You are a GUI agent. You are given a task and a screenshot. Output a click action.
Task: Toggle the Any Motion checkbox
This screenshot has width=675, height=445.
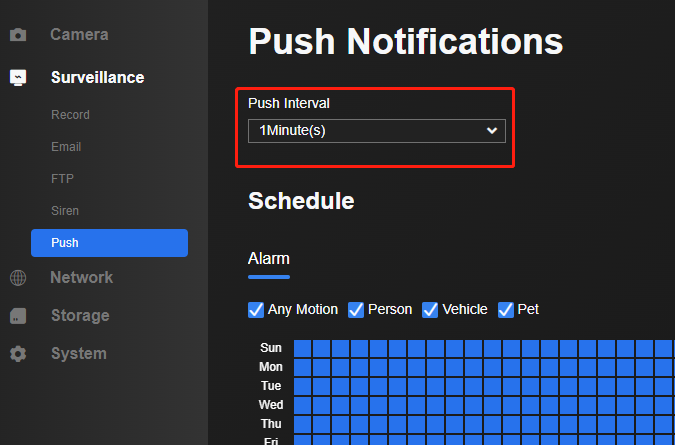[x=256, y=310]
